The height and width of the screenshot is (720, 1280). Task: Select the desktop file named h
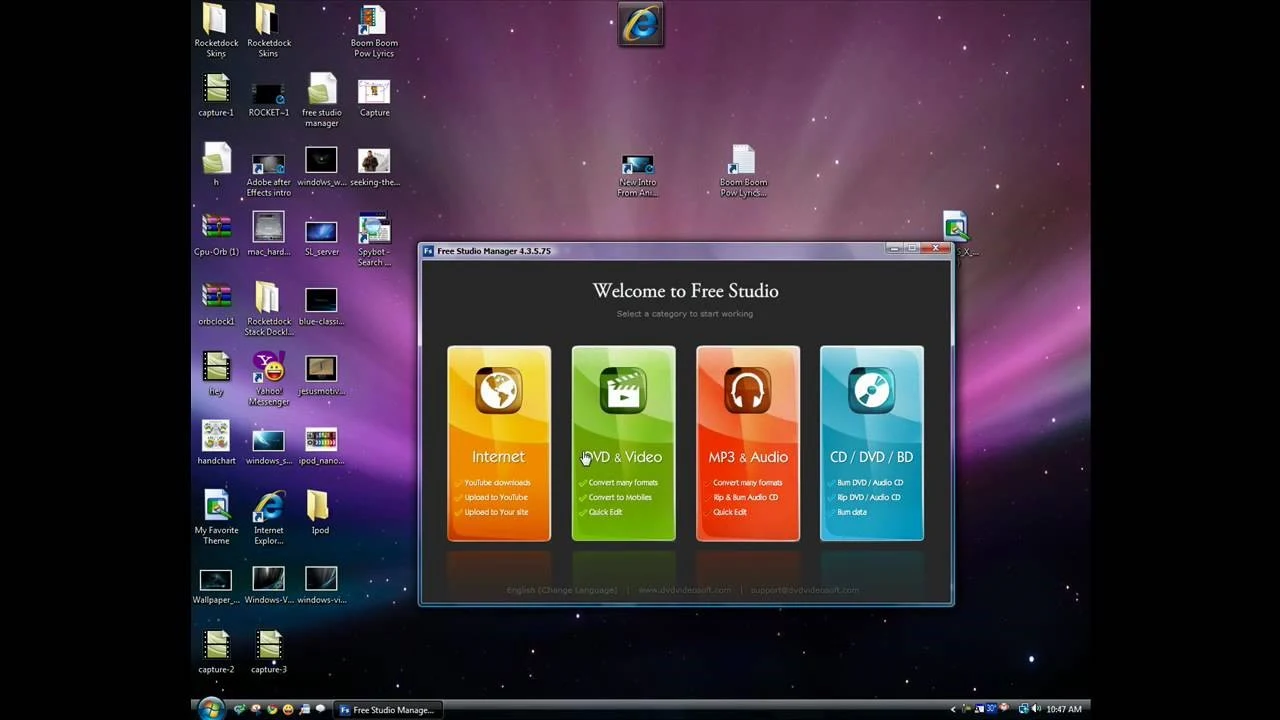216,165
